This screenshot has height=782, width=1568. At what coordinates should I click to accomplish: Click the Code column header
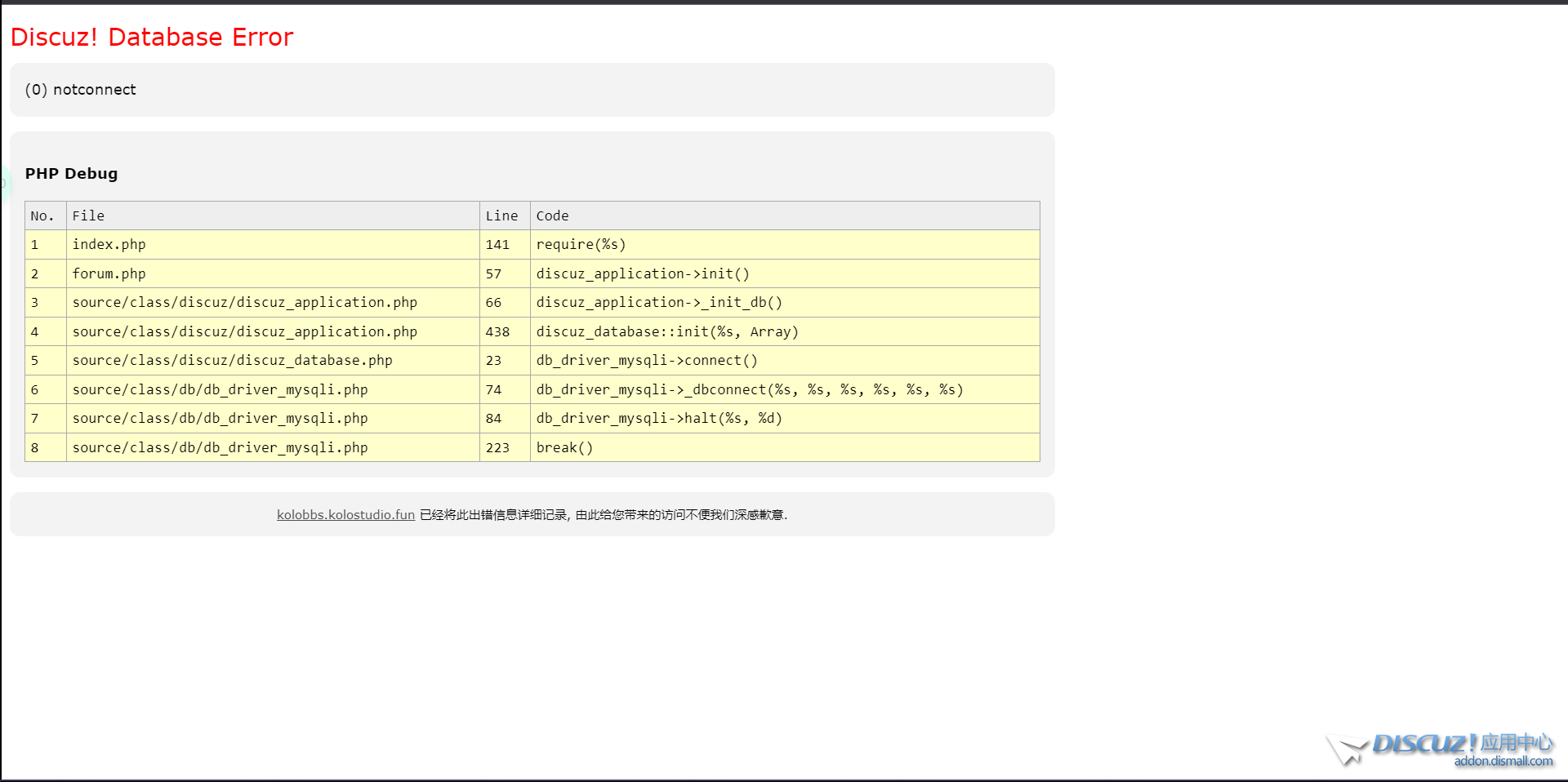tap(552, 216)
